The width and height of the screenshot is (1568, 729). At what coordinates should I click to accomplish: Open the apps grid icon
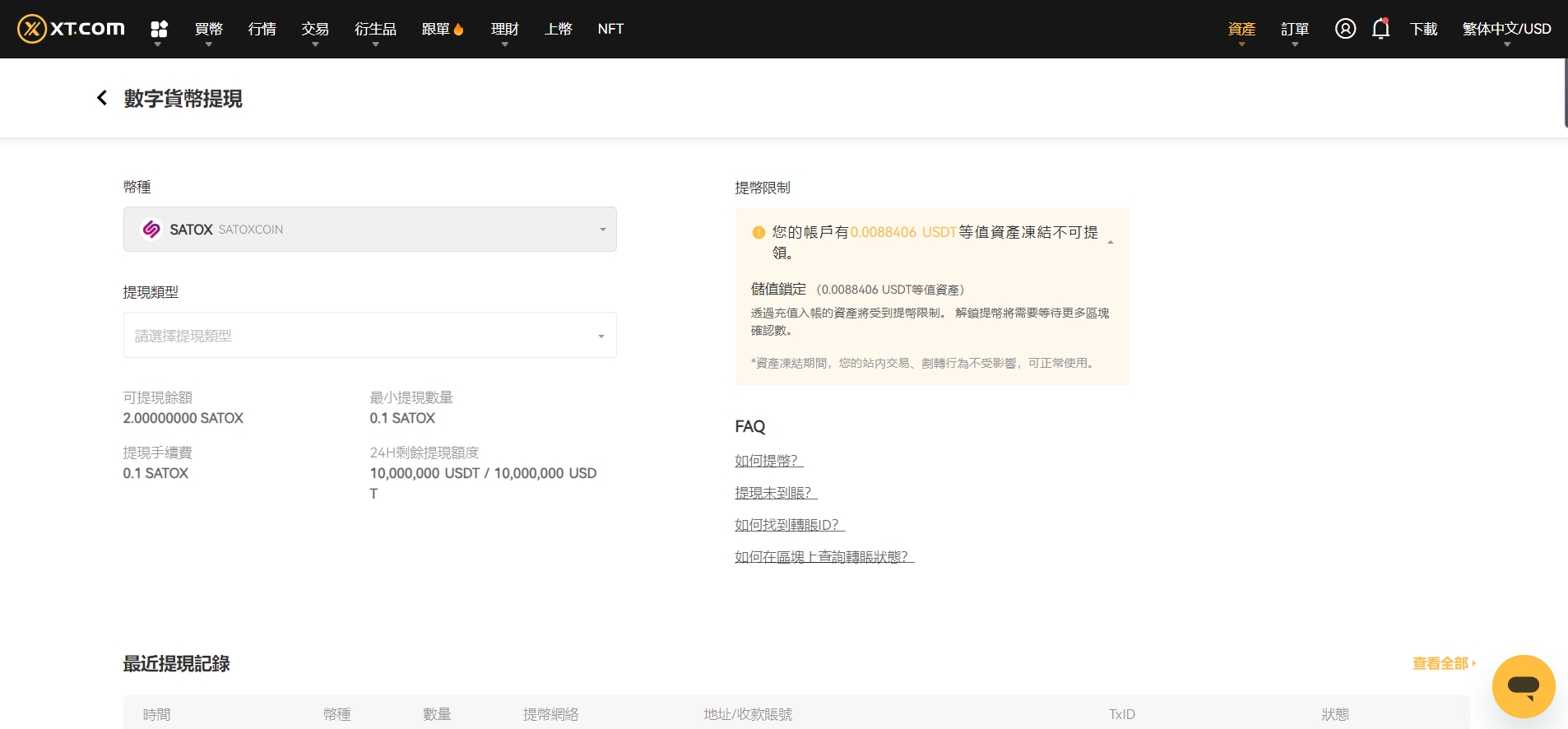click(159, 29)
